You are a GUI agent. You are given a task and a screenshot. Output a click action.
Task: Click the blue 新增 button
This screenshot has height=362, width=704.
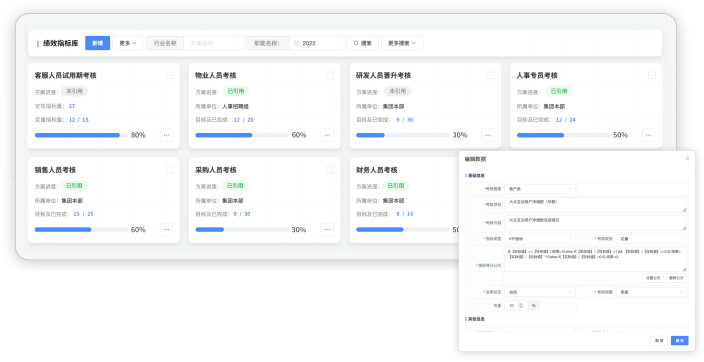97,43
